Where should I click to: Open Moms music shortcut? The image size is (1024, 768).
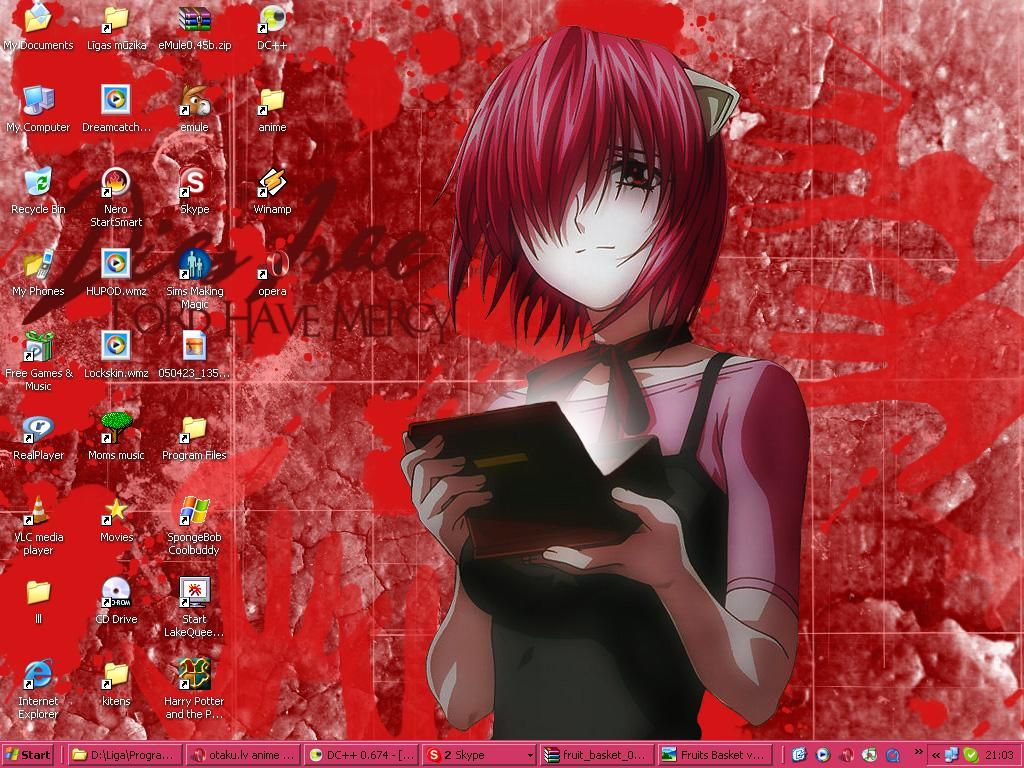click(x=116, y=437)
